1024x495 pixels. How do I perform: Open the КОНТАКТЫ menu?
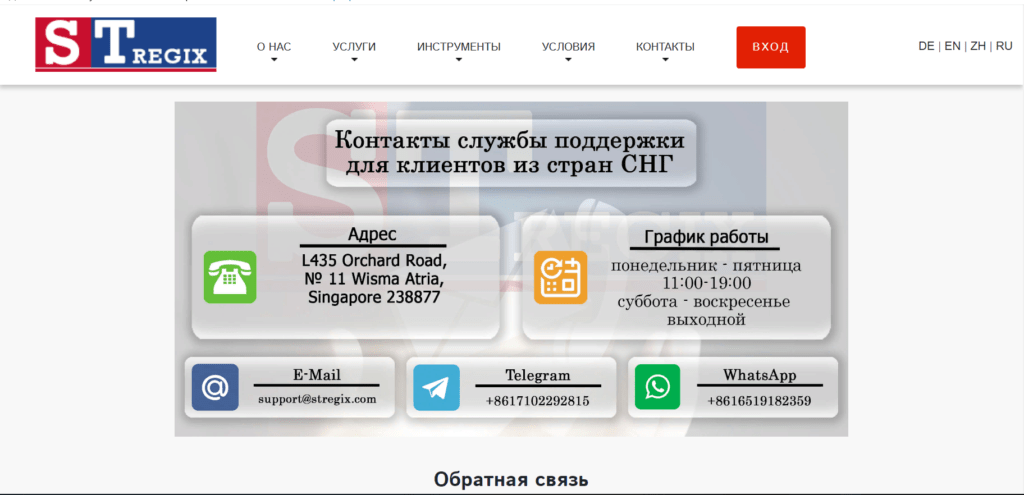tap(665, 47)
